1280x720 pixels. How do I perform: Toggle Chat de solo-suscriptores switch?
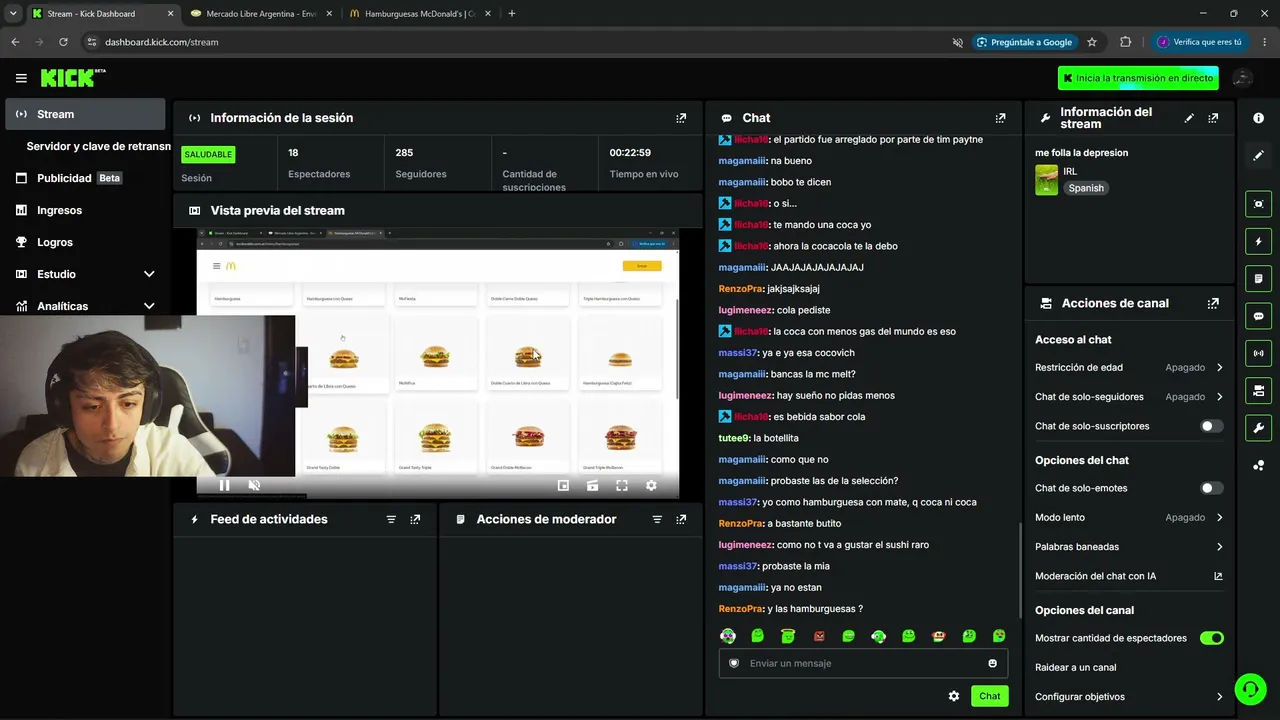(x=1211, y=426)
